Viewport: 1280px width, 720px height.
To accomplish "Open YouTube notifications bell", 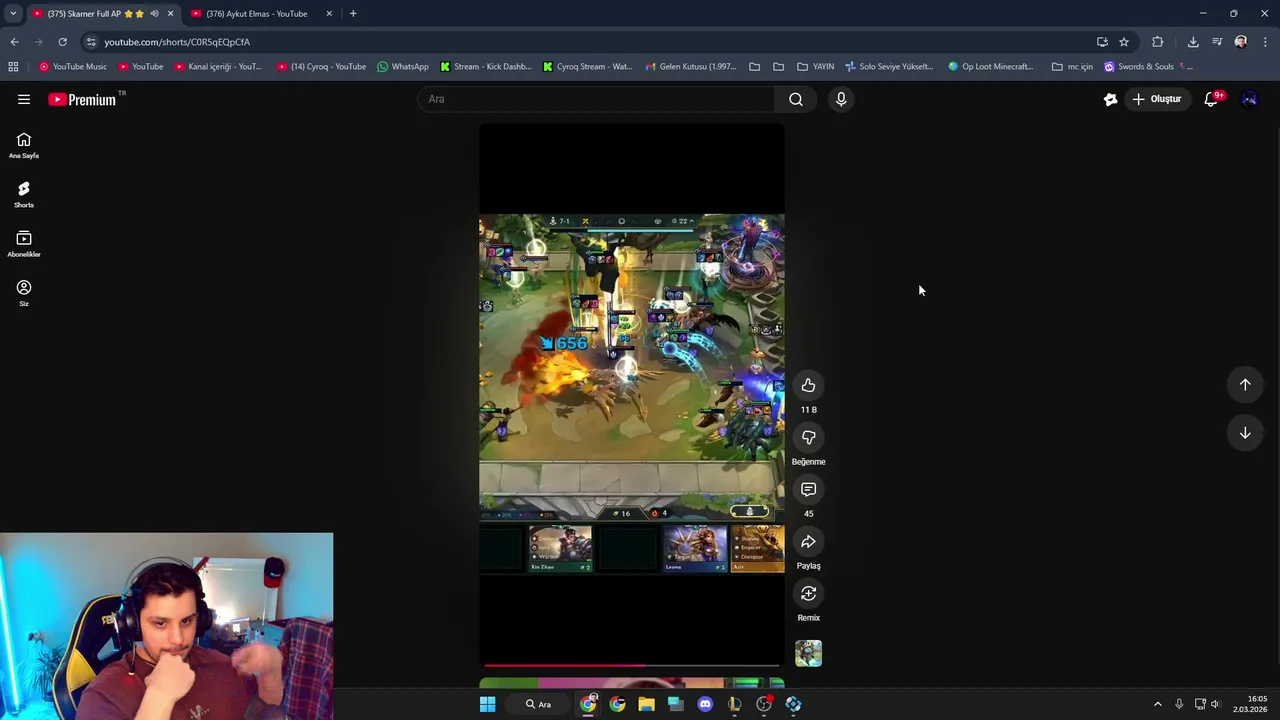I will (1211, 99).
